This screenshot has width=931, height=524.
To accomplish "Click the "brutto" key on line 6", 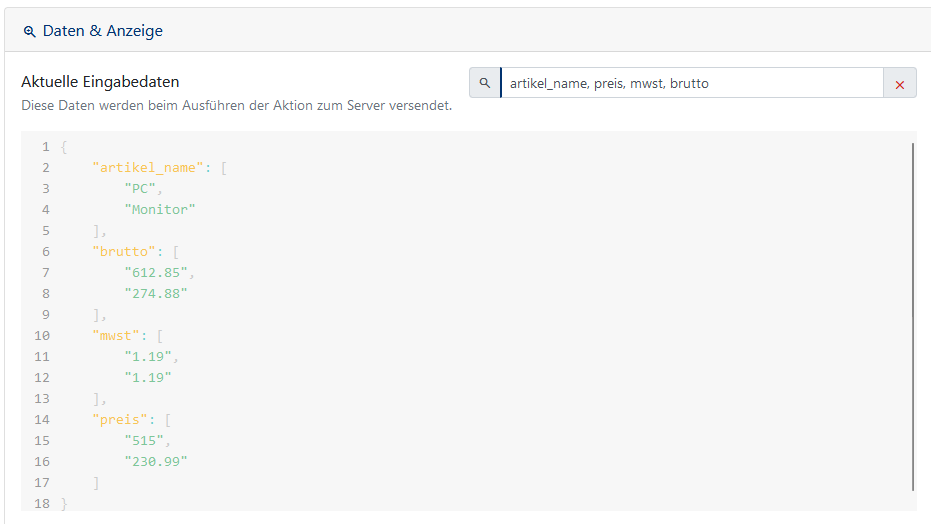I will (124, 252).
